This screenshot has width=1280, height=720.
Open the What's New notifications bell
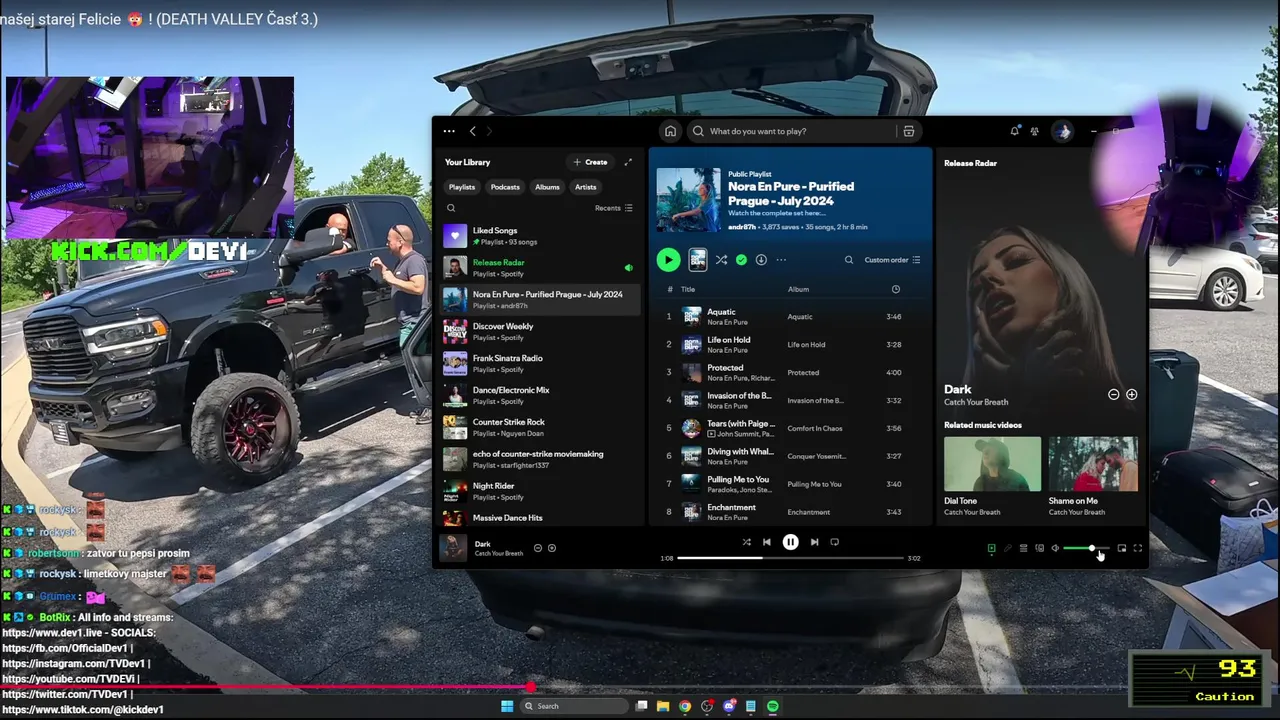coord(1015,131)
